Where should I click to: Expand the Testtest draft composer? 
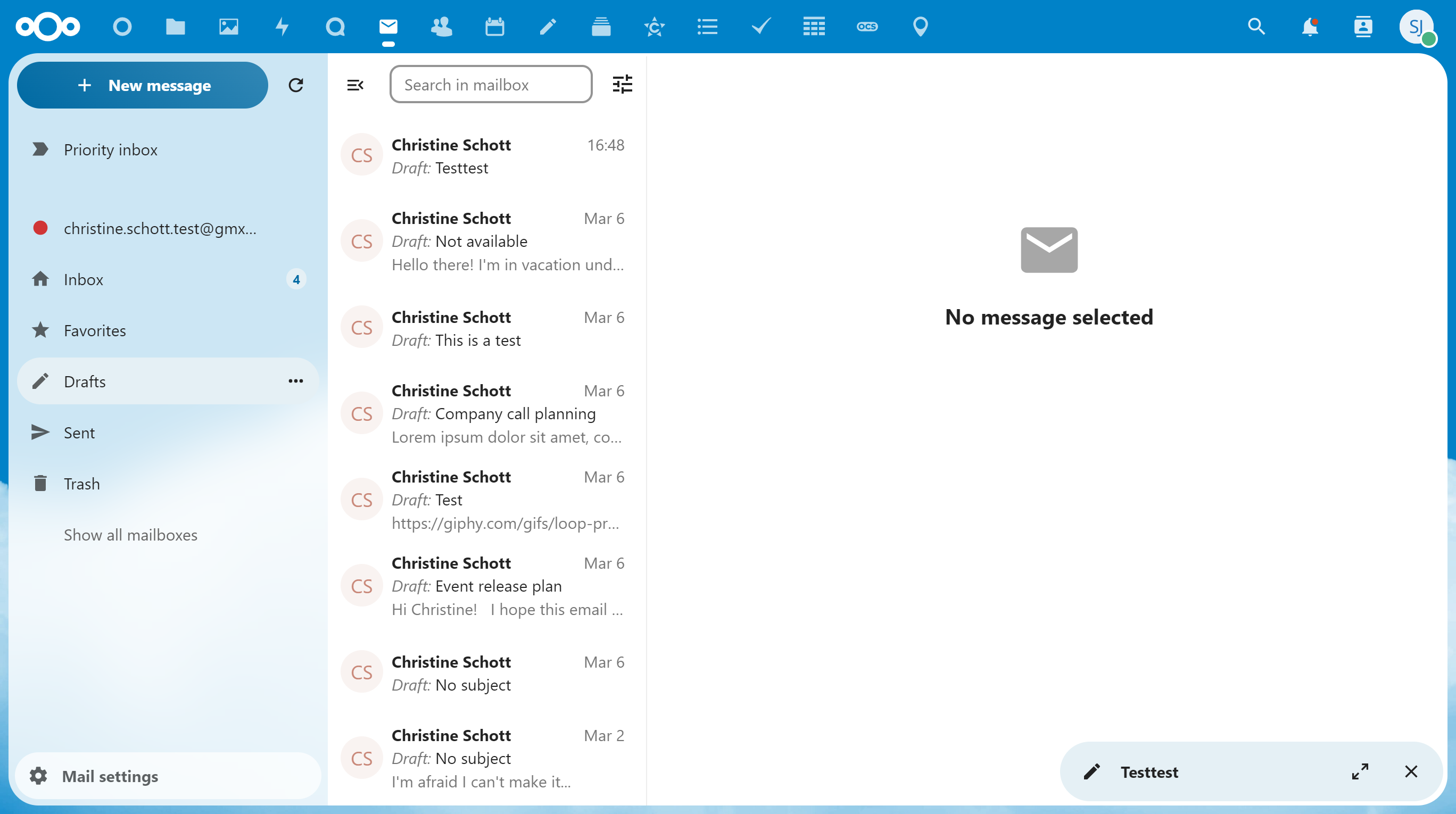coord(1361,771)
